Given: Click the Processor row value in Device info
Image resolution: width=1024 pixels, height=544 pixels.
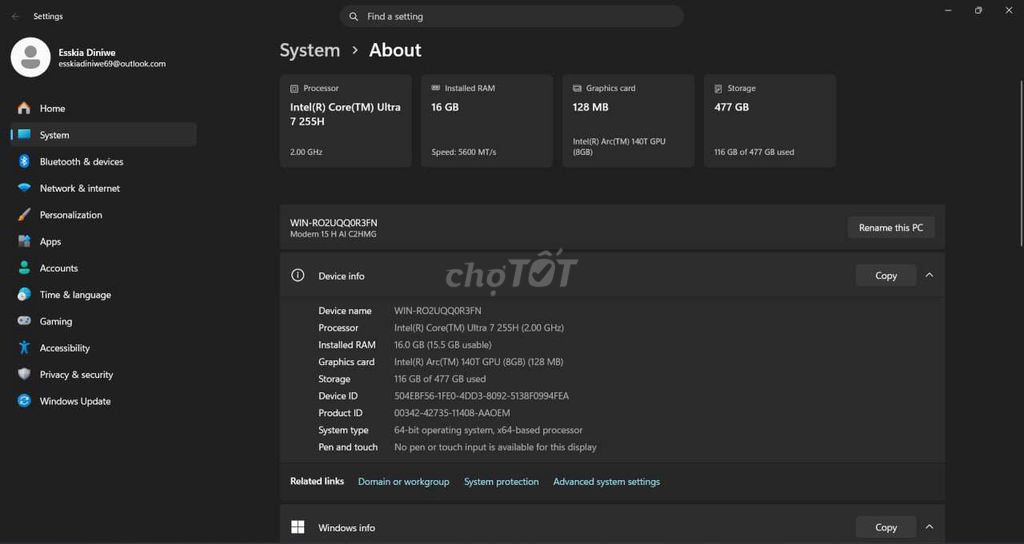Looking at the screenshot, I should tap(479, 328).
